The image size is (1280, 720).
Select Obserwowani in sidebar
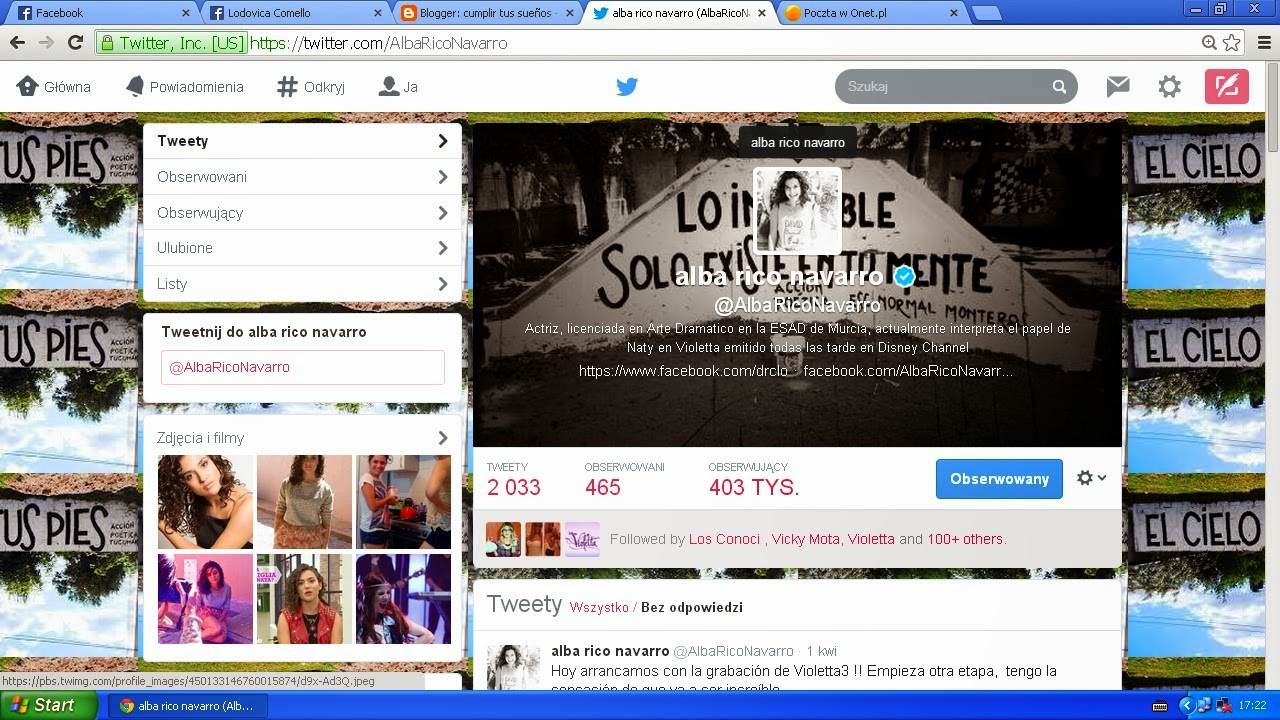click(302, 177)
